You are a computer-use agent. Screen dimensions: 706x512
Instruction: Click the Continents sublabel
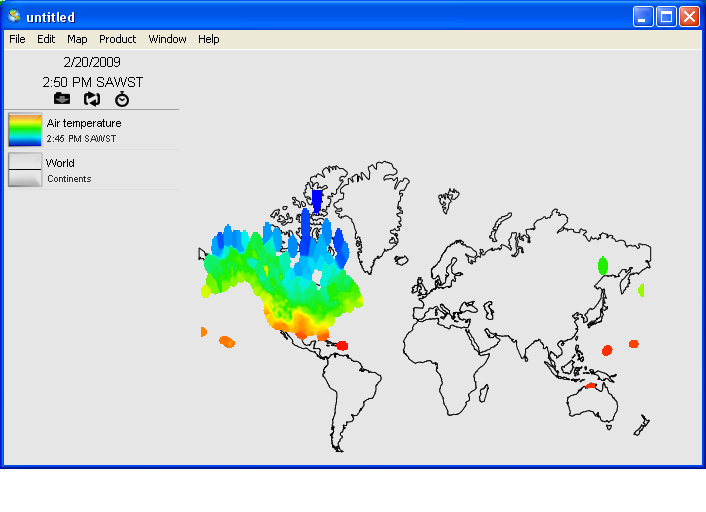pyautogui.click(x=69, y=179)
